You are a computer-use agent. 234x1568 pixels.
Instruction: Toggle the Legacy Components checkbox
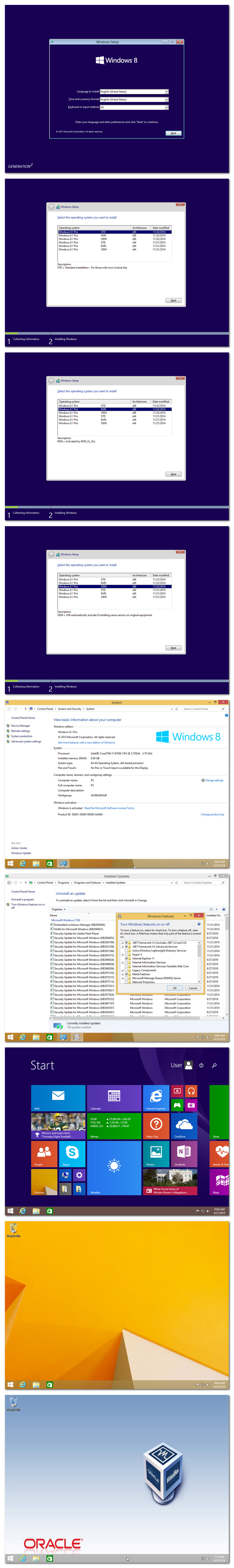(126, 970)
